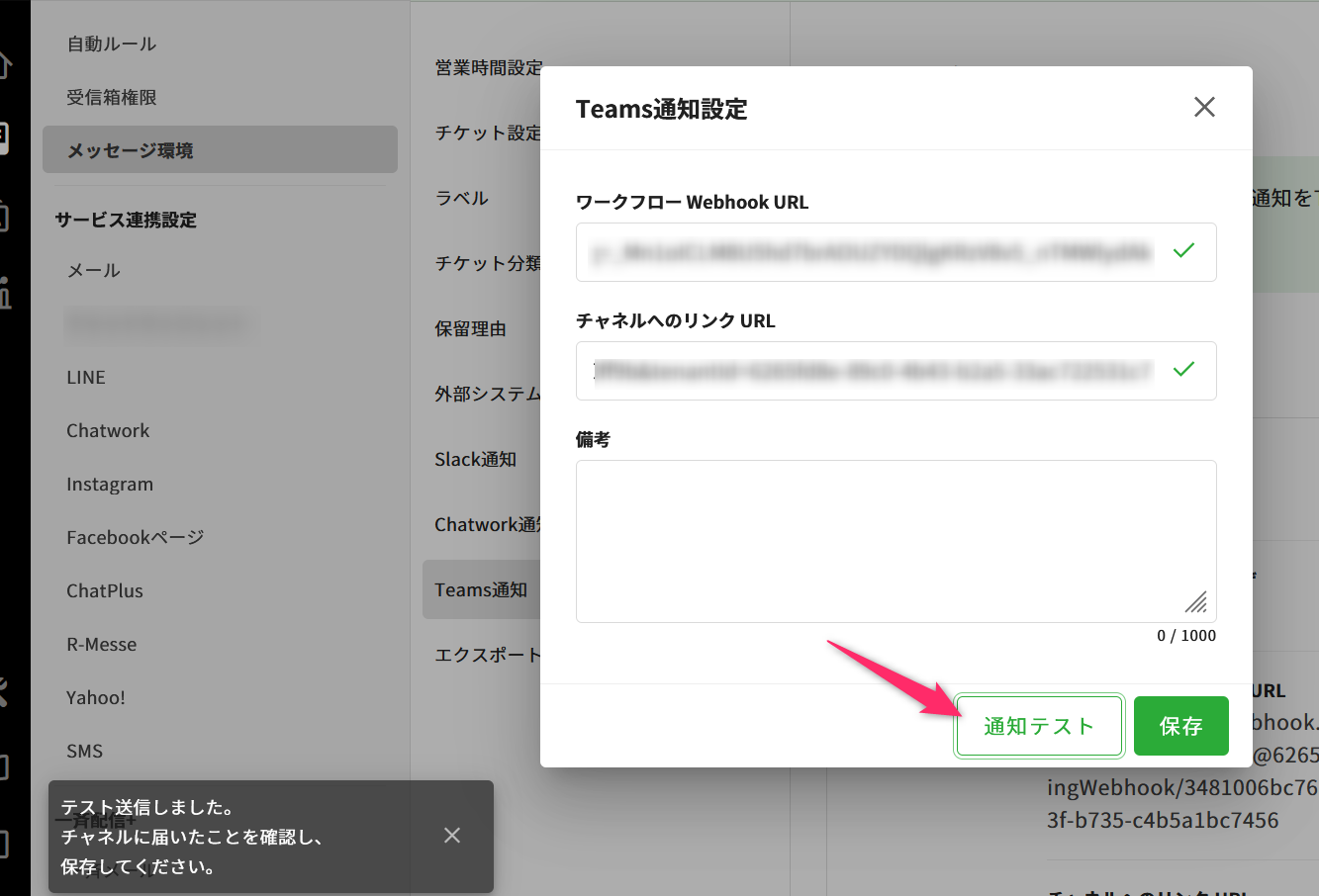This screenshot has height=896, width=1319.
Task: Select チケット分類 submenu item
Action: [488, 263]
